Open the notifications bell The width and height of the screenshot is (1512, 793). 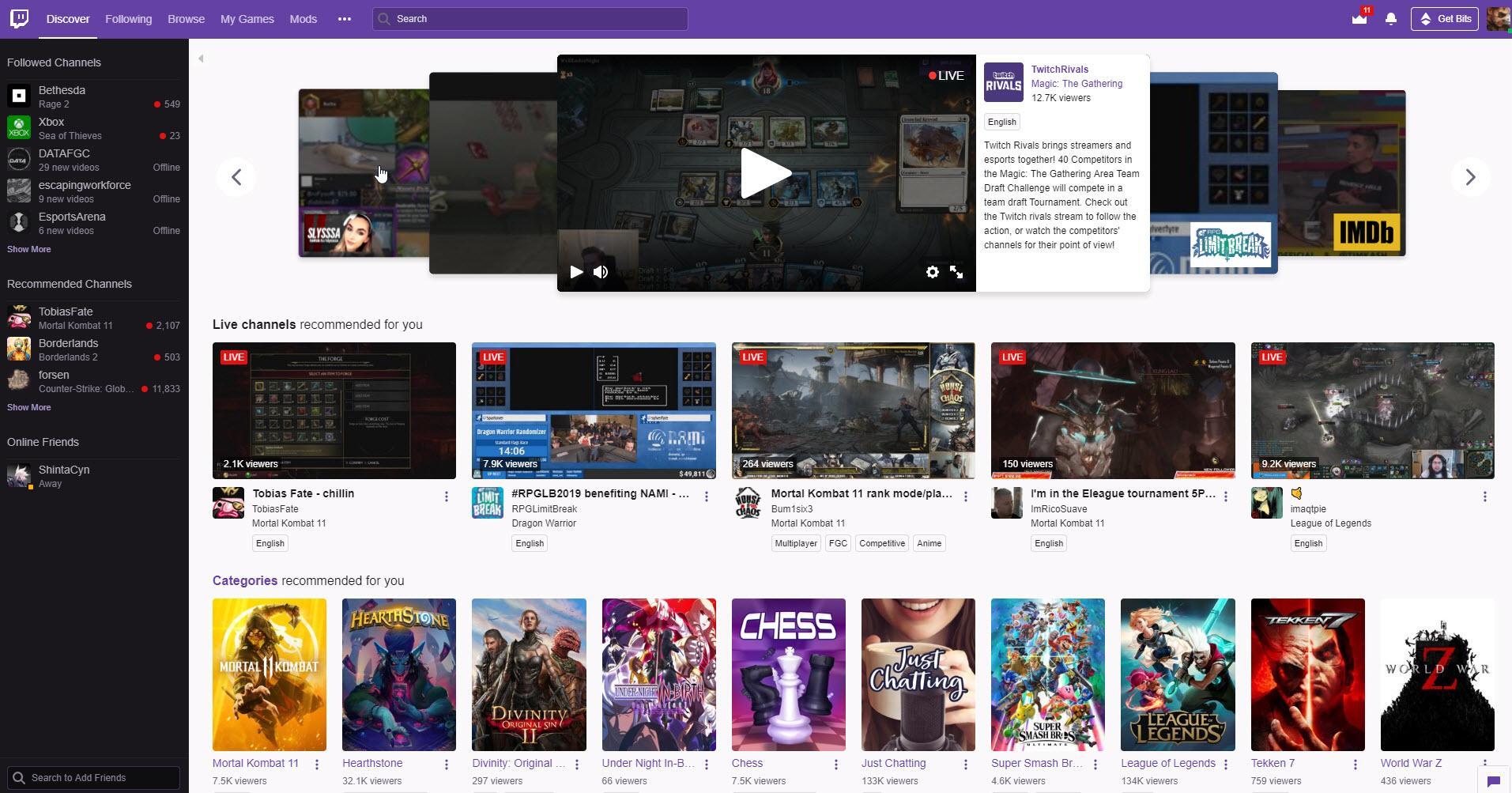pyautogui.click(x=1391, y=18)
